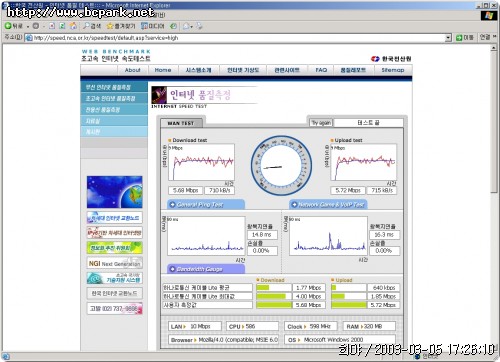Click the 테스트 끝 status field
The height and width of the screenshot is (362, 500).
click(x=368, y=123)
